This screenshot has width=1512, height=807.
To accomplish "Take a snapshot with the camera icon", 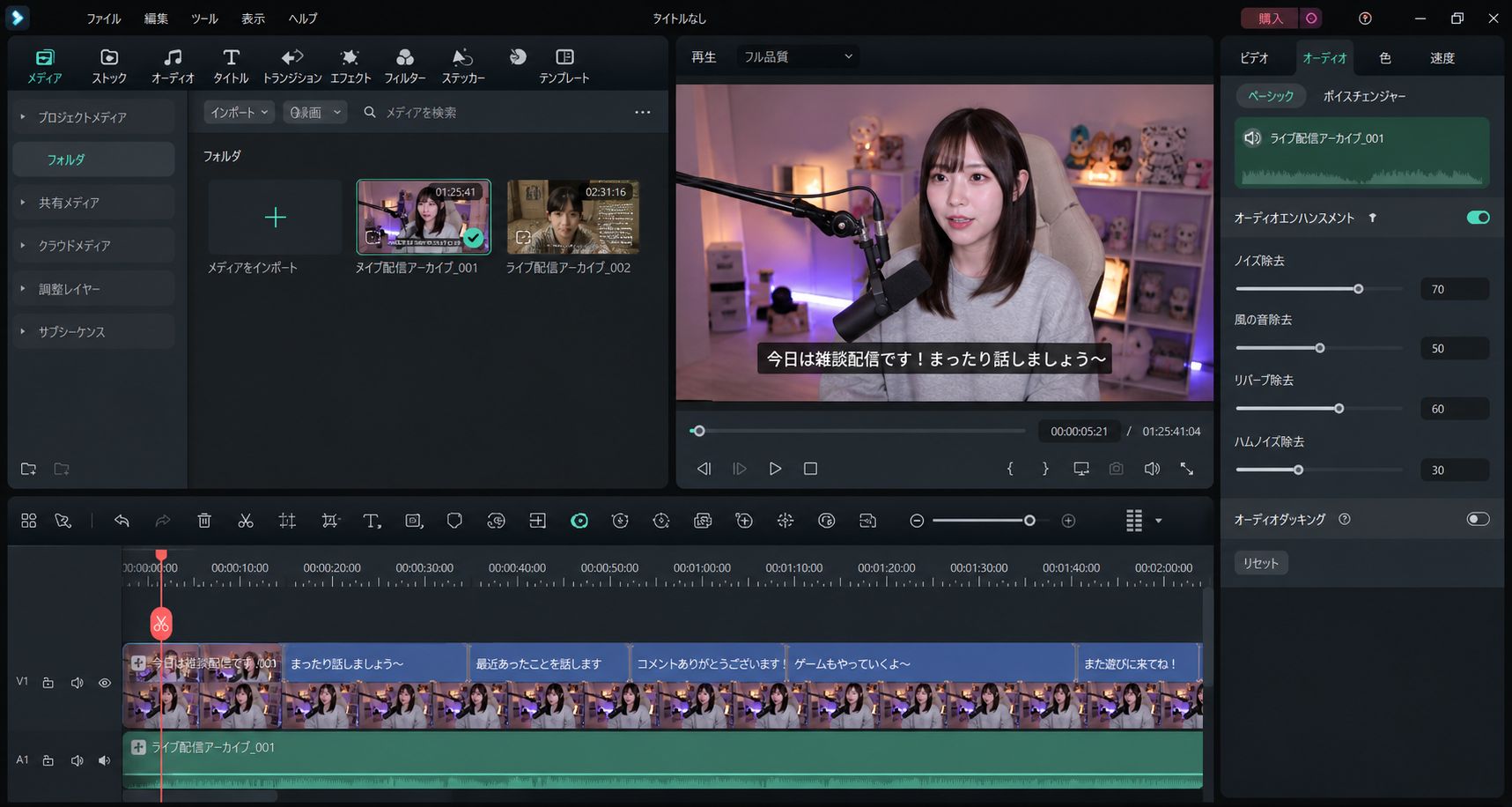I will (x=1117, y=469).
